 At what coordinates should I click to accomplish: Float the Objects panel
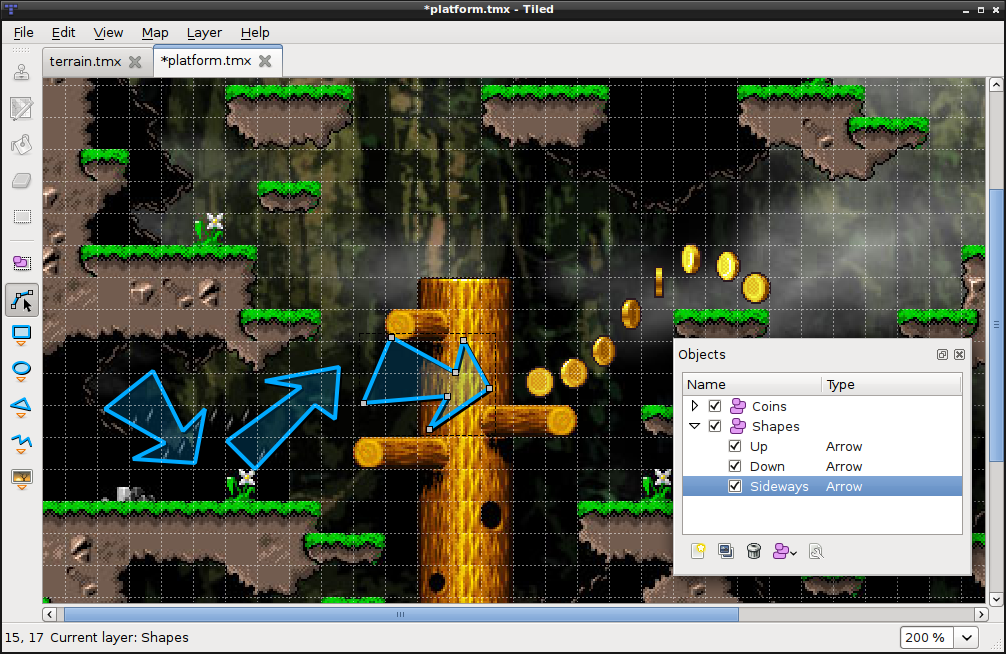tap(942, 355)
